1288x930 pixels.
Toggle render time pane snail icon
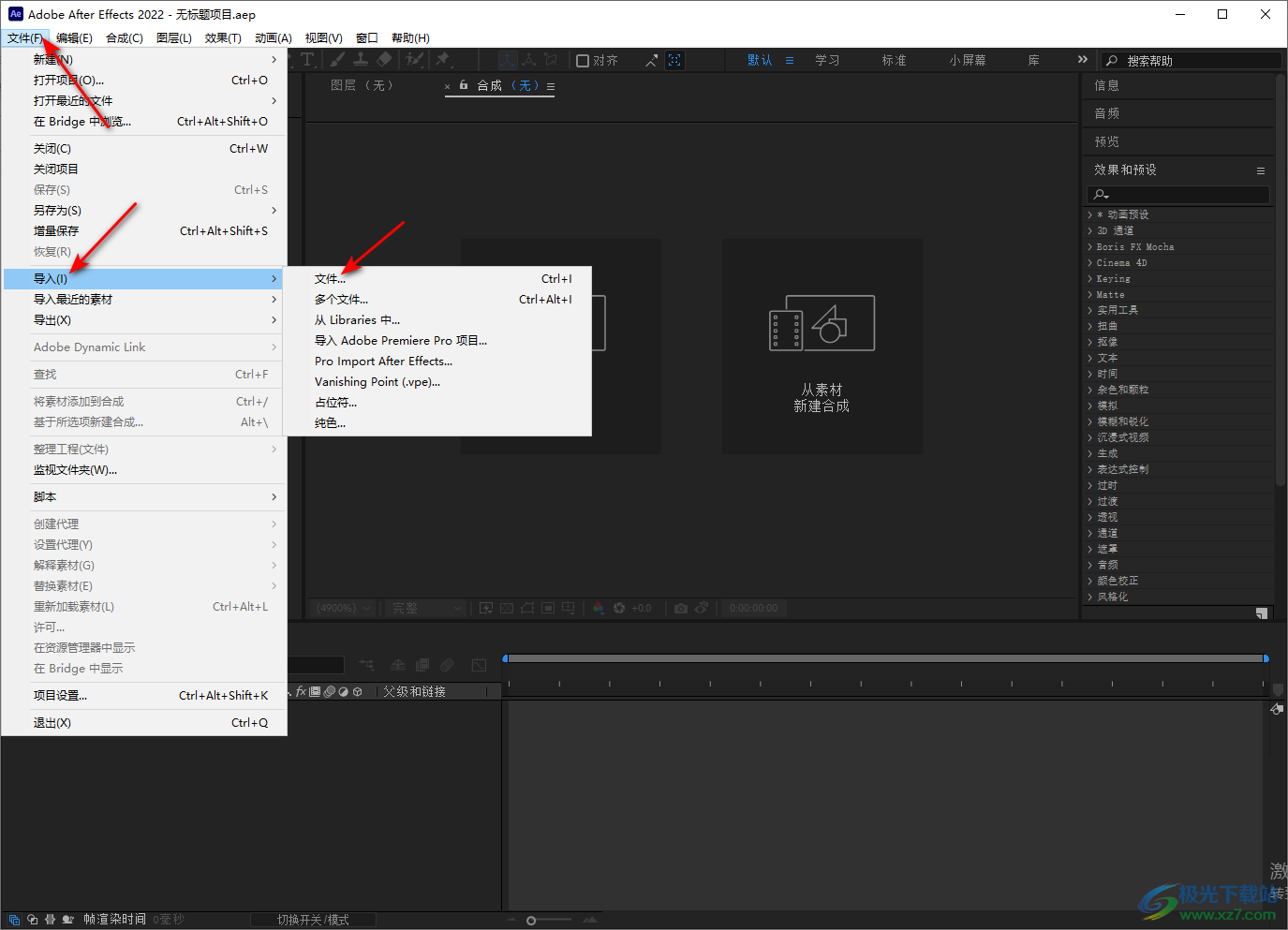(68, 920)
